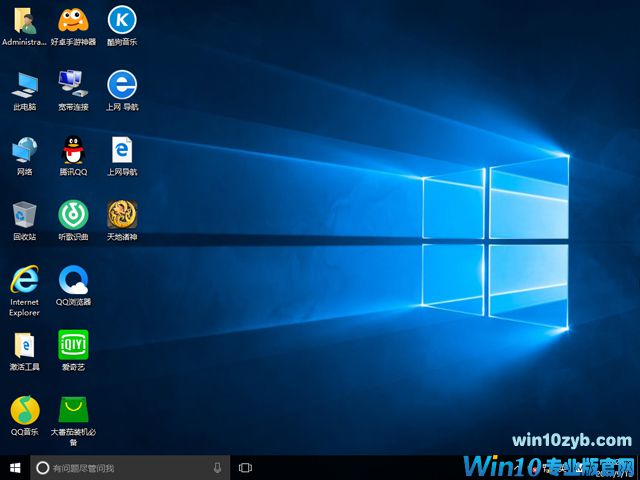Viewport: 640px width, 480px height.
Task: Click the Cortana search box
Action: (130, 468)
